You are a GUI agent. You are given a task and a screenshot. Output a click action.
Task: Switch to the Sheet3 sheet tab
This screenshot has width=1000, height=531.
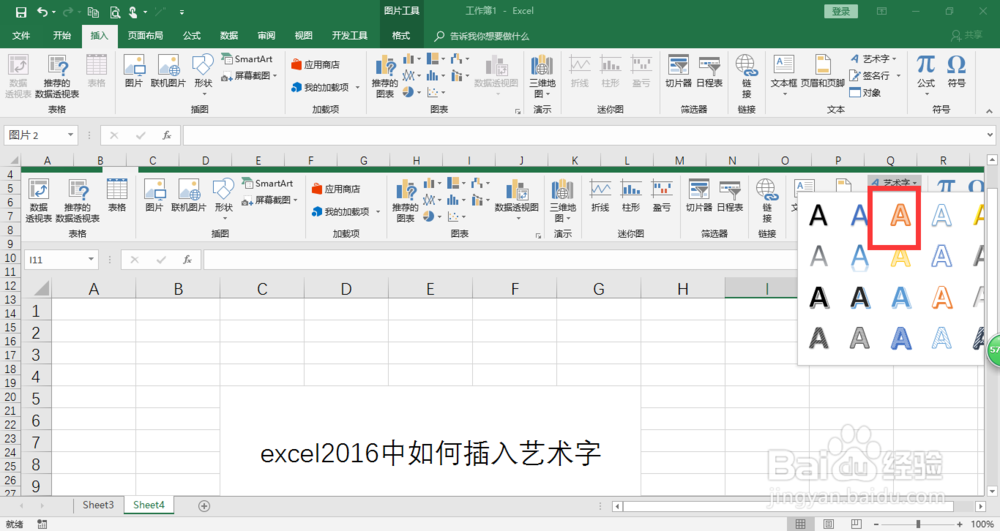tap(98, 505)
